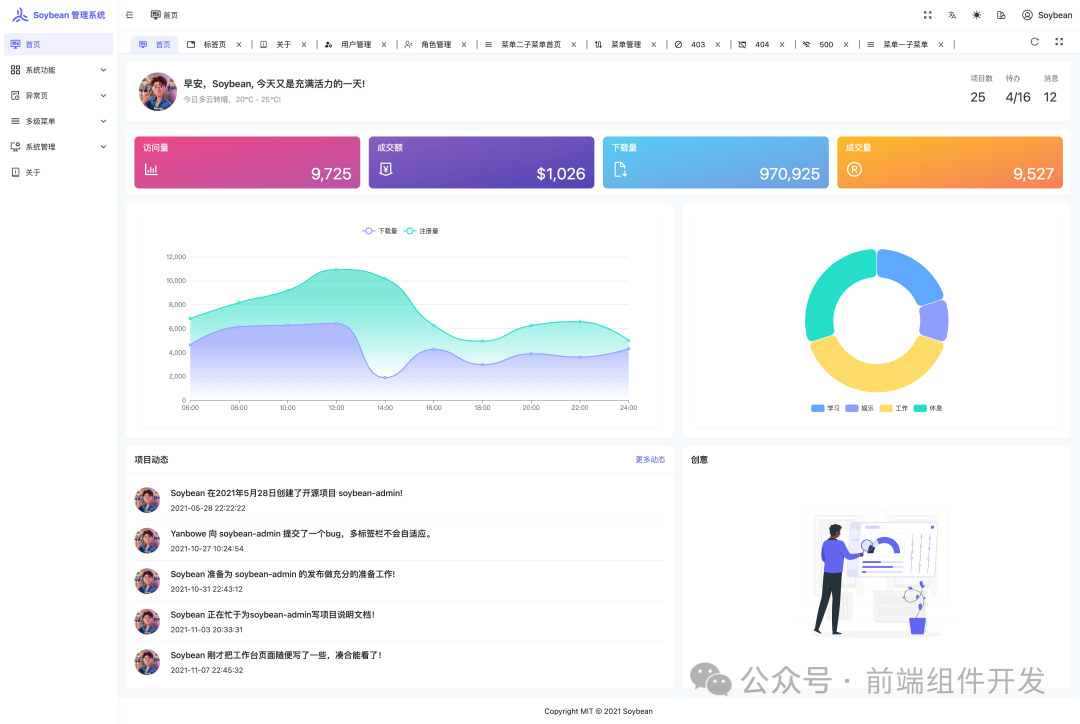Screen dimensions: 1080x724
Task: Click the Copyright MIT footer link
Action: click(597, 710)
